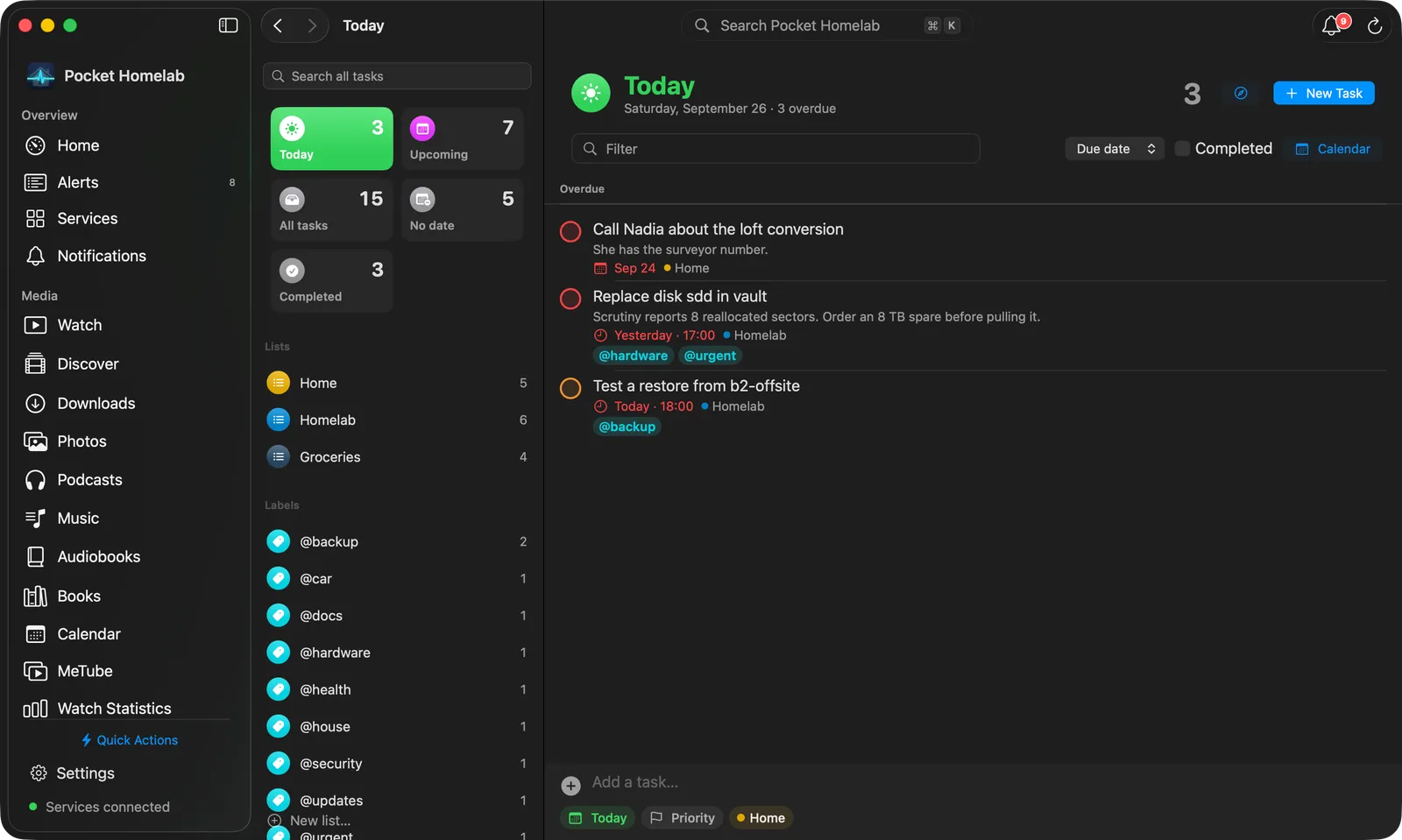The width and height of the screenshot is (1402, 840).
Task: Go back with the left chevron
Action: pos(279,25)
